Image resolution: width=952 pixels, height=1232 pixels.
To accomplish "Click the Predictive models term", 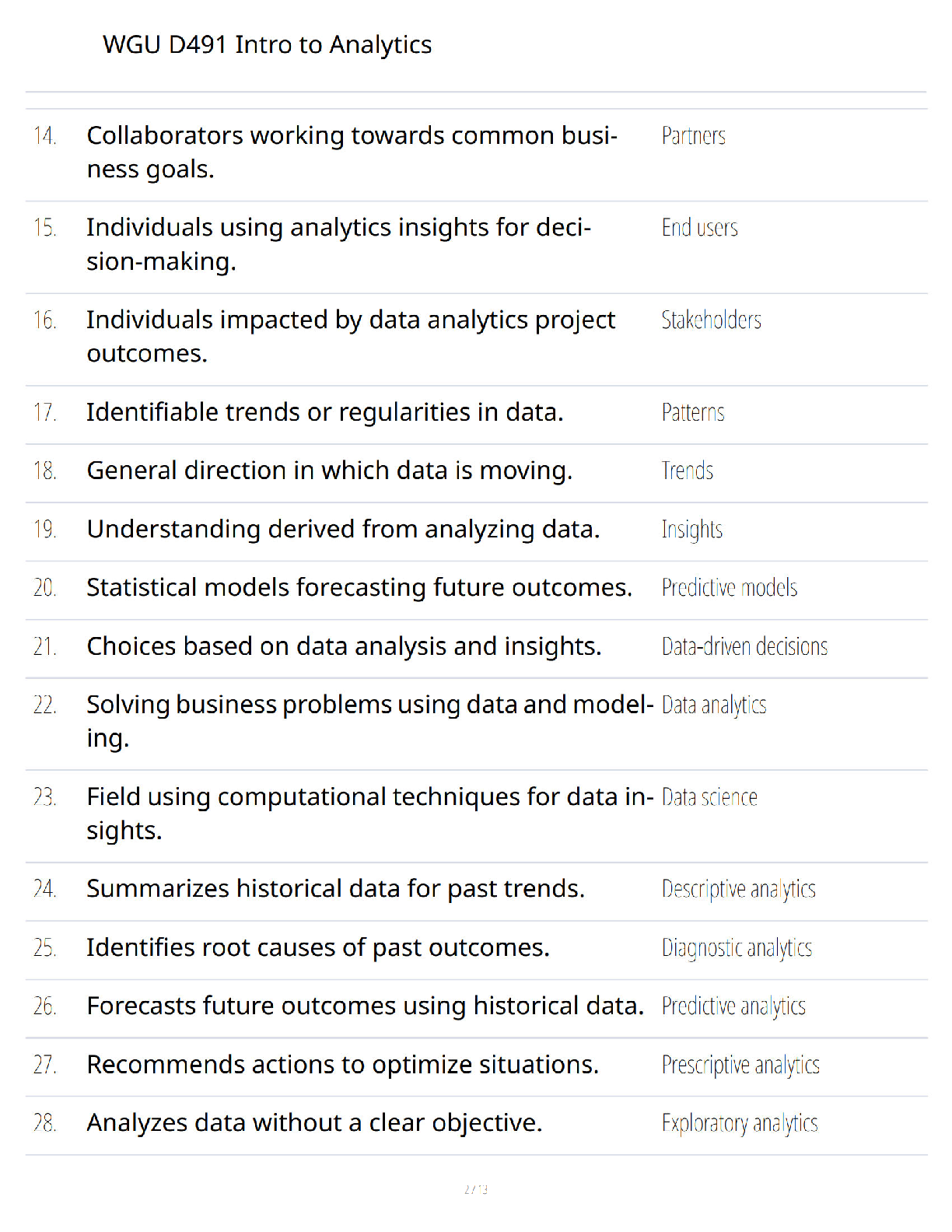I will coord(729,588).
